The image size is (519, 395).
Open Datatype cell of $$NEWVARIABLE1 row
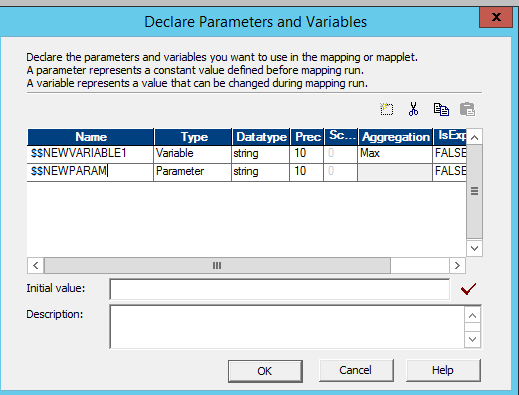(x=261, y=153)
